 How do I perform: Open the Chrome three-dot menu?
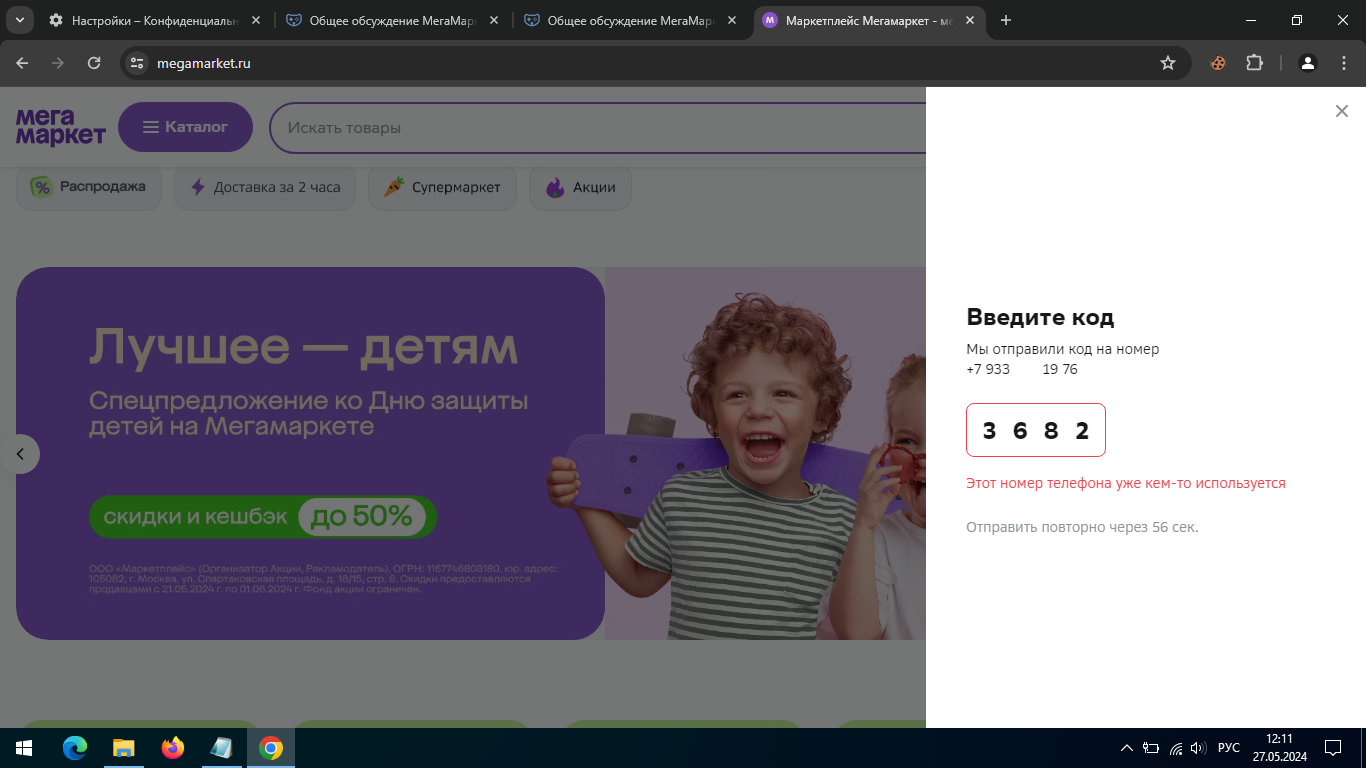1343,63
